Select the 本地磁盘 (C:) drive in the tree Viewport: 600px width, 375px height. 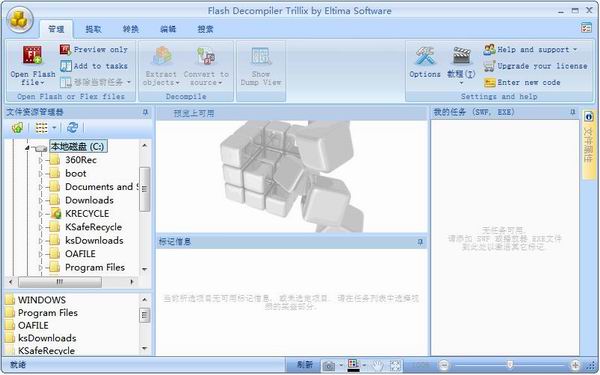click(x=78, y=146)
